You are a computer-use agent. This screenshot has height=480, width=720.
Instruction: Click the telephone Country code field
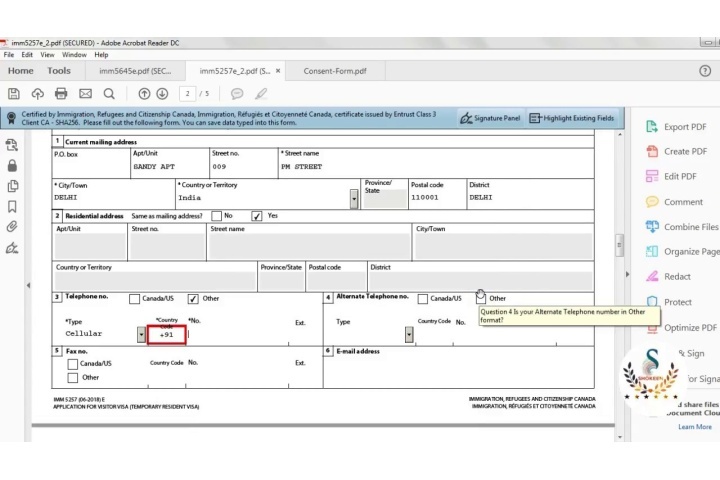click(x=167, y=335)
